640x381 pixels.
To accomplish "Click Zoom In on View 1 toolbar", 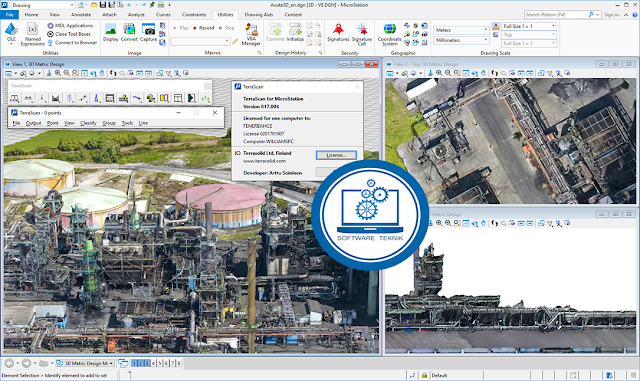I will tap(58, 73).
